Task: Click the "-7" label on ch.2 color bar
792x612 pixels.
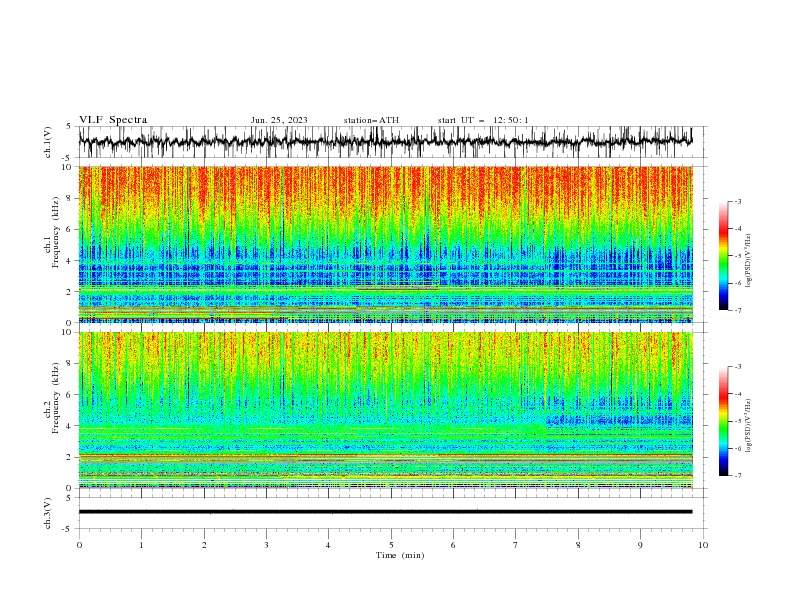Action: pyautogui.click(x=738, y=476)
